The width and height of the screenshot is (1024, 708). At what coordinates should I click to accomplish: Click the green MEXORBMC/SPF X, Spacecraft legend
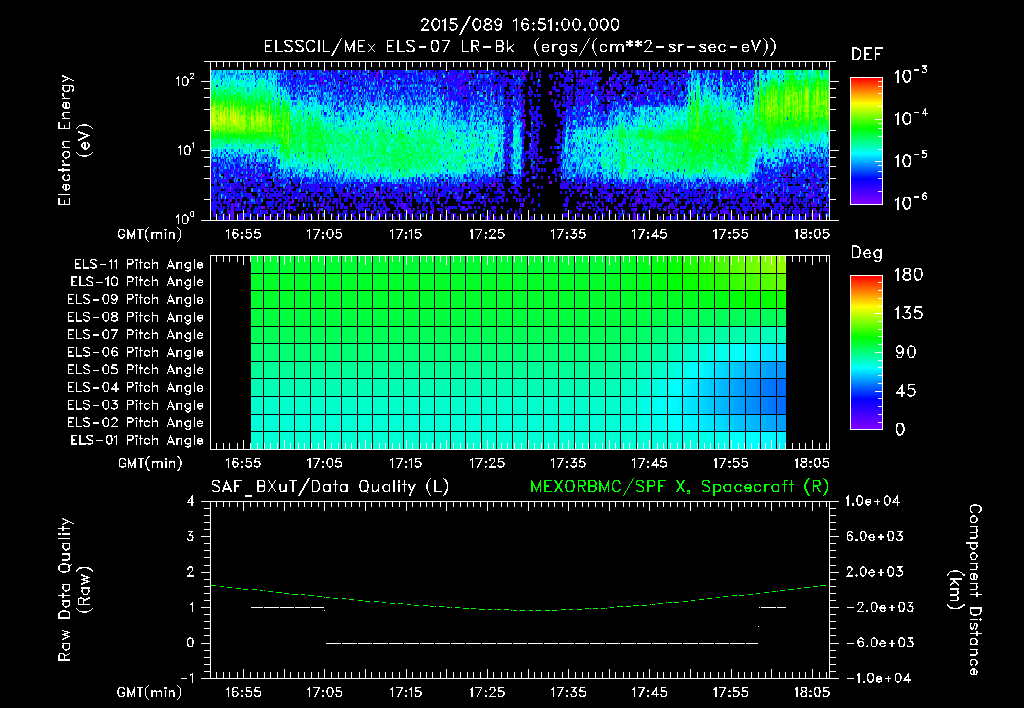click(679, 487)
